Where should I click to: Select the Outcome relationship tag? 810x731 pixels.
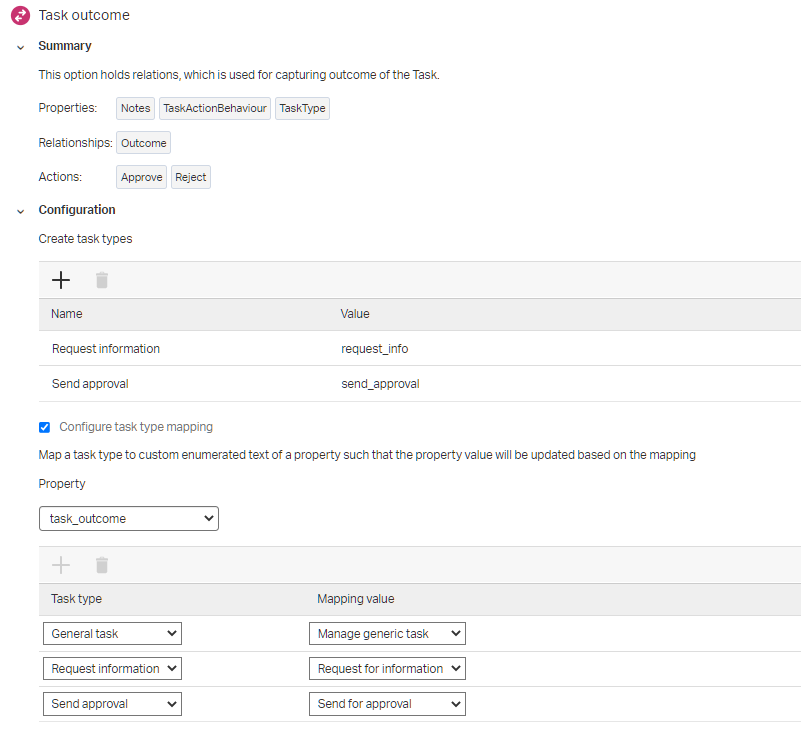pos(143,143)
